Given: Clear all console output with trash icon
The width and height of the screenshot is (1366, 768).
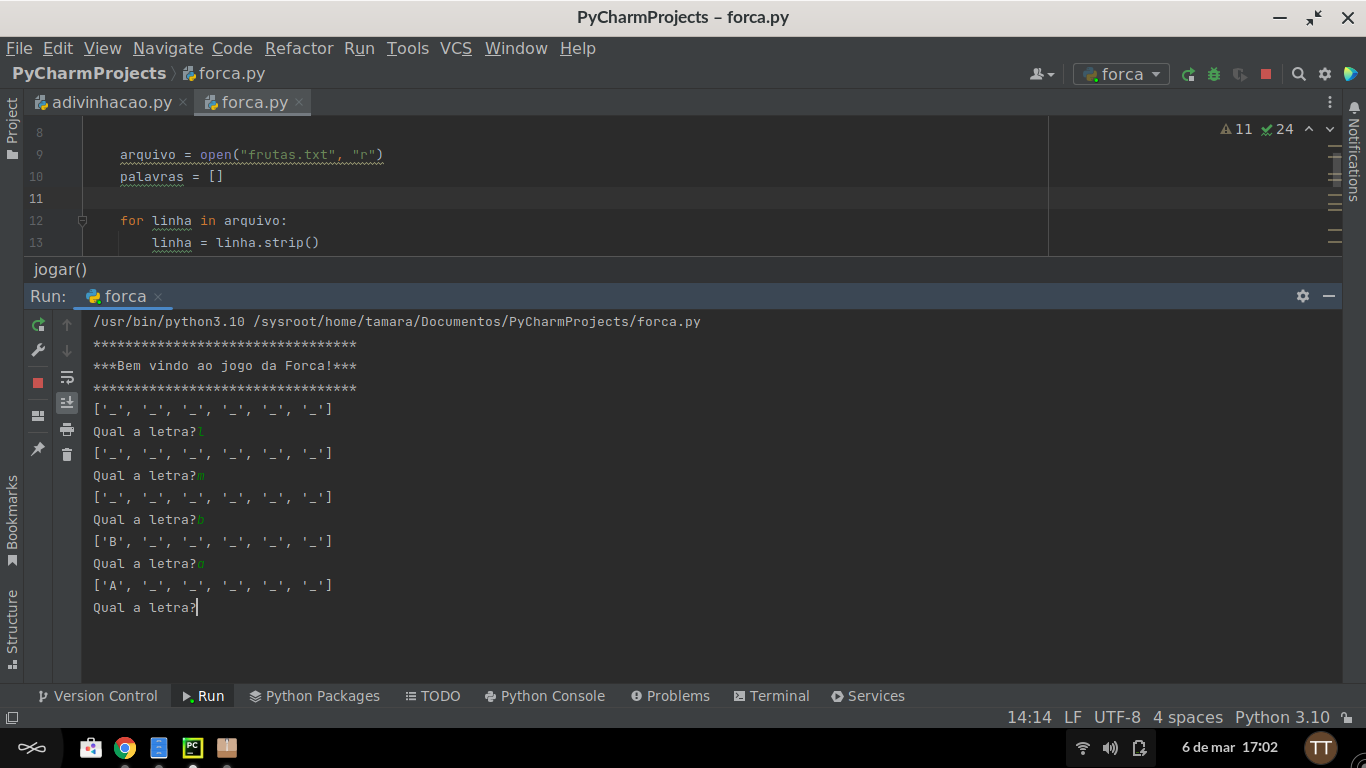Looking at the screenshot, I should click(67, 455).
